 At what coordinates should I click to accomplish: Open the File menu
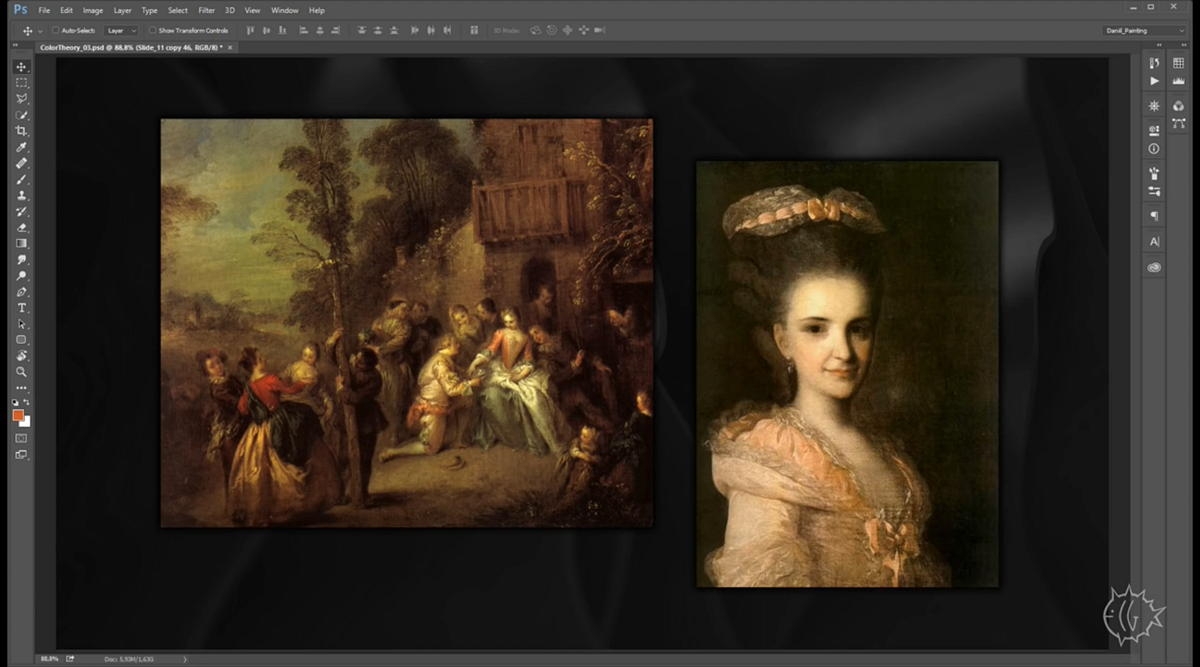(x=44, y=10)
